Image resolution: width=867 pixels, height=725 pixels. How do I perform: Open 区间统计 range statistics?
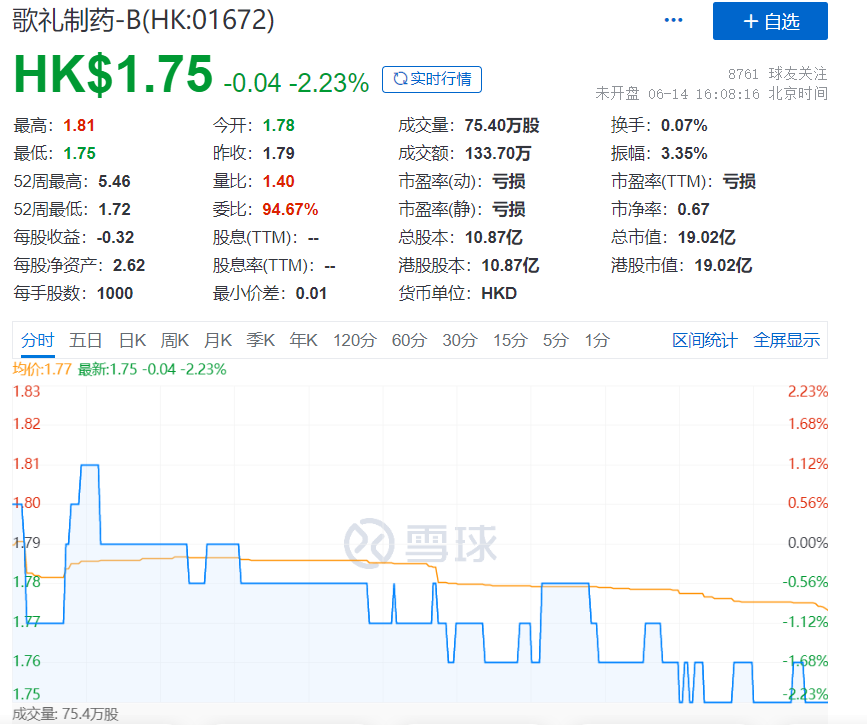pos(704,340)
